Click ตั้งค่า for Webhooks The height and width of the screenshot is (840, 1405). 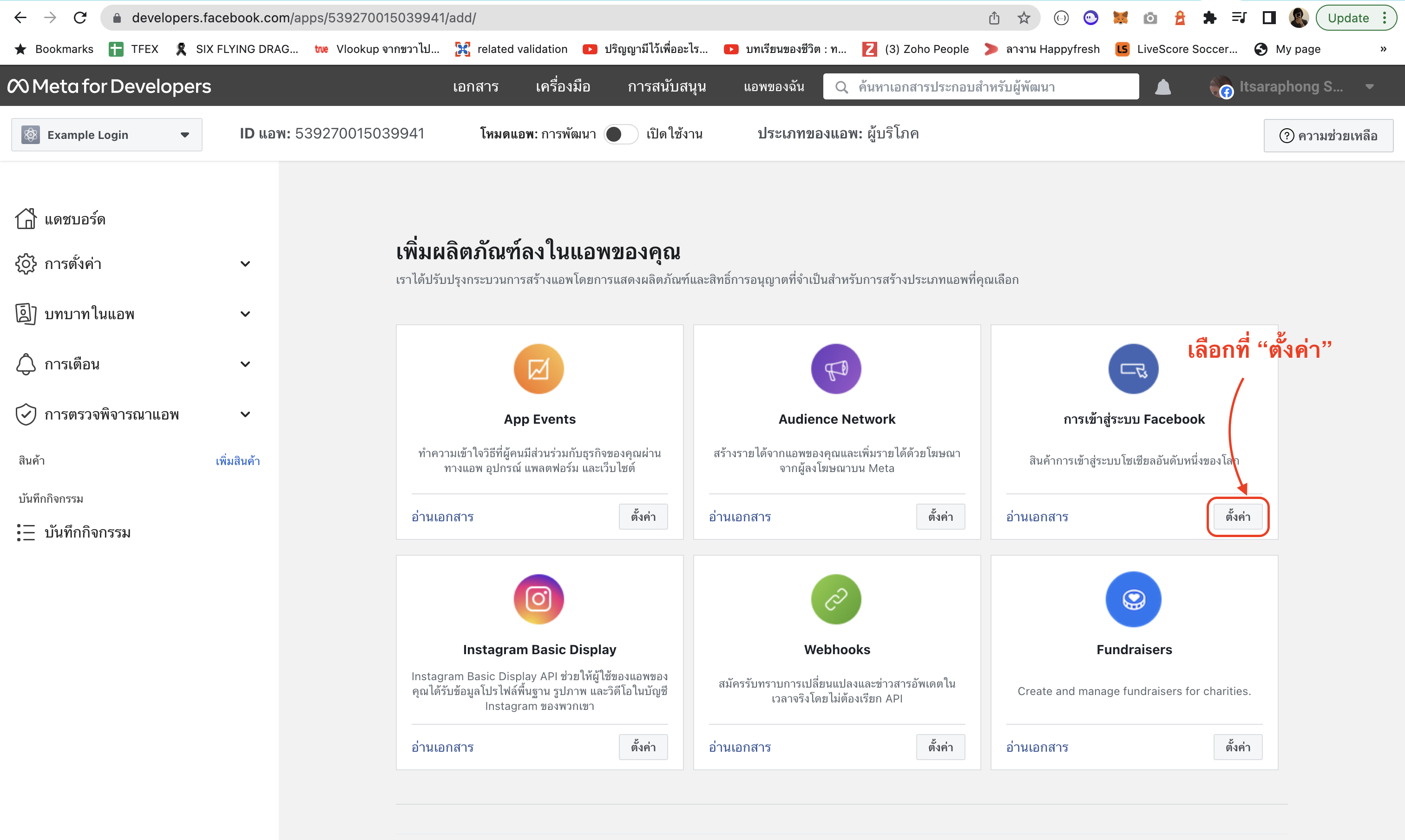(940, 747)
